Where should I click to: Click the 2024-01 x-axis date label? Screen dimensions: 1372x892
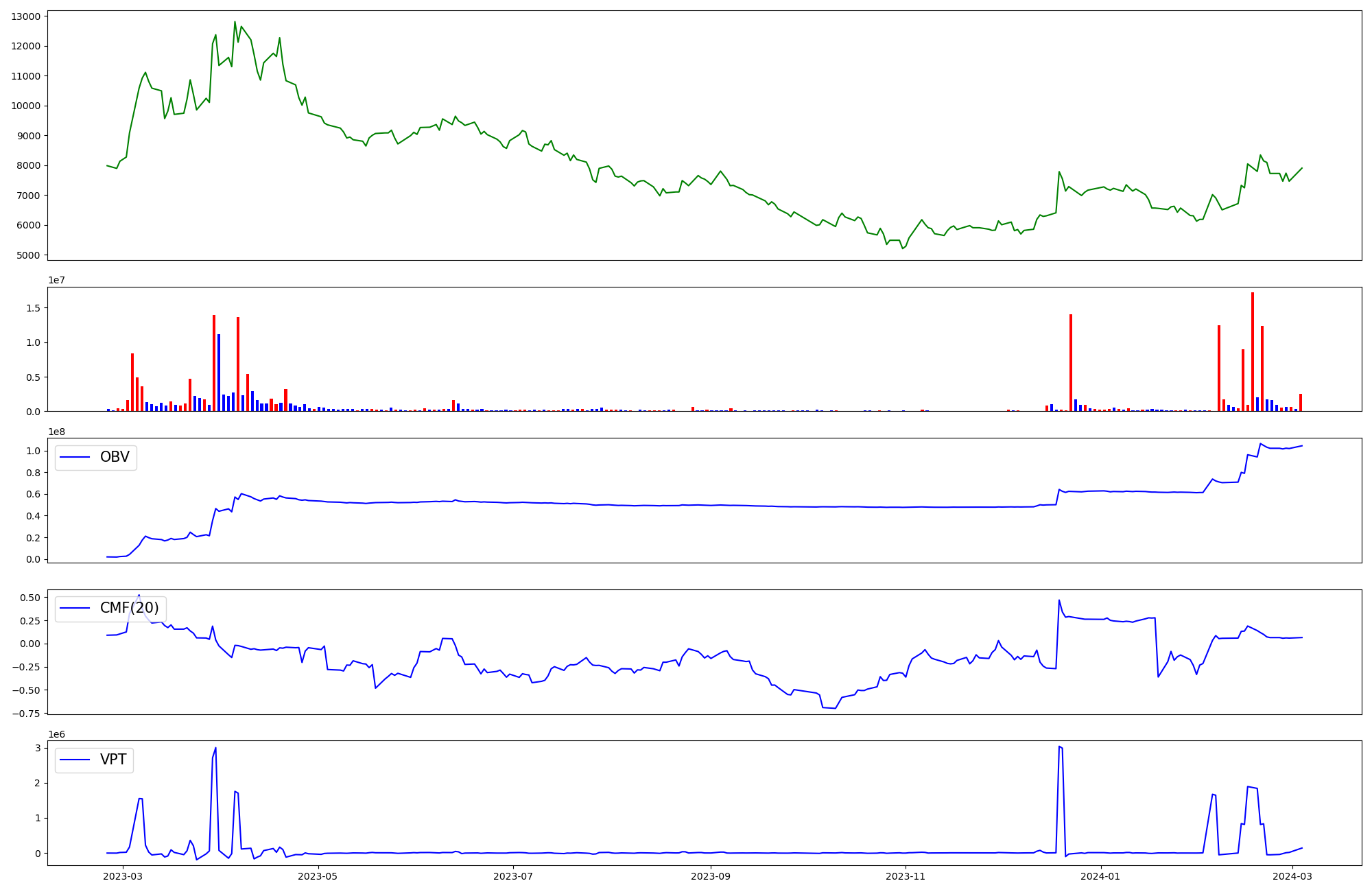pos(1100,876)
